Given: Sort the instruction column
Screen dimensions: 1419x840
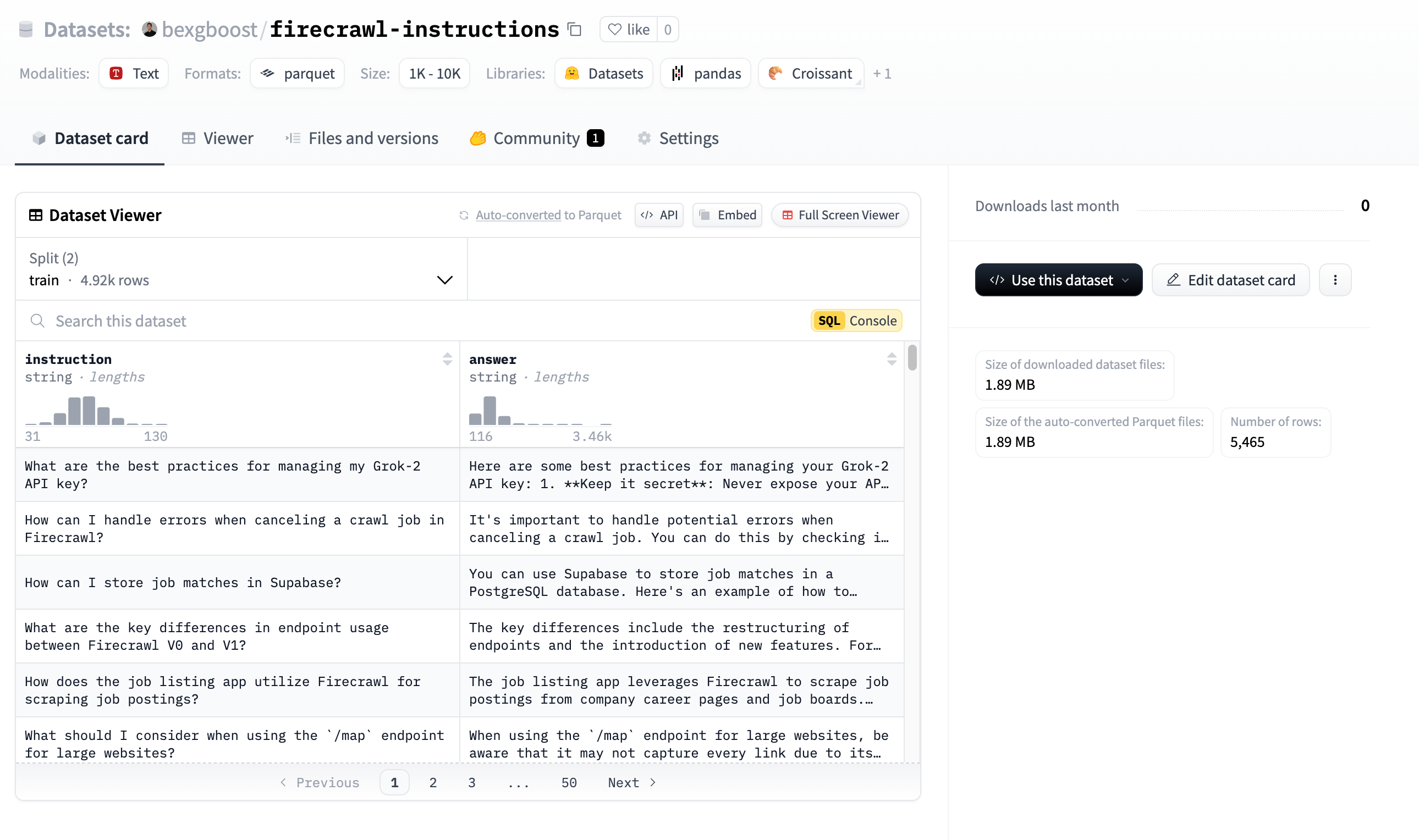Looking at the screenshot, I should [x=447, y=359].
